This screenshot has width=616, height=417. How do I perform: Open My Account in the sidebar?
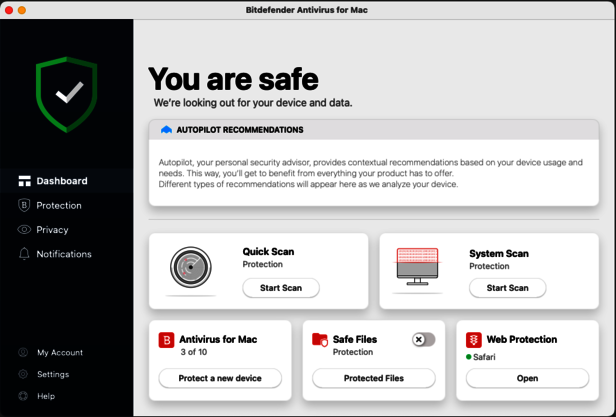[x=59, y=352]
